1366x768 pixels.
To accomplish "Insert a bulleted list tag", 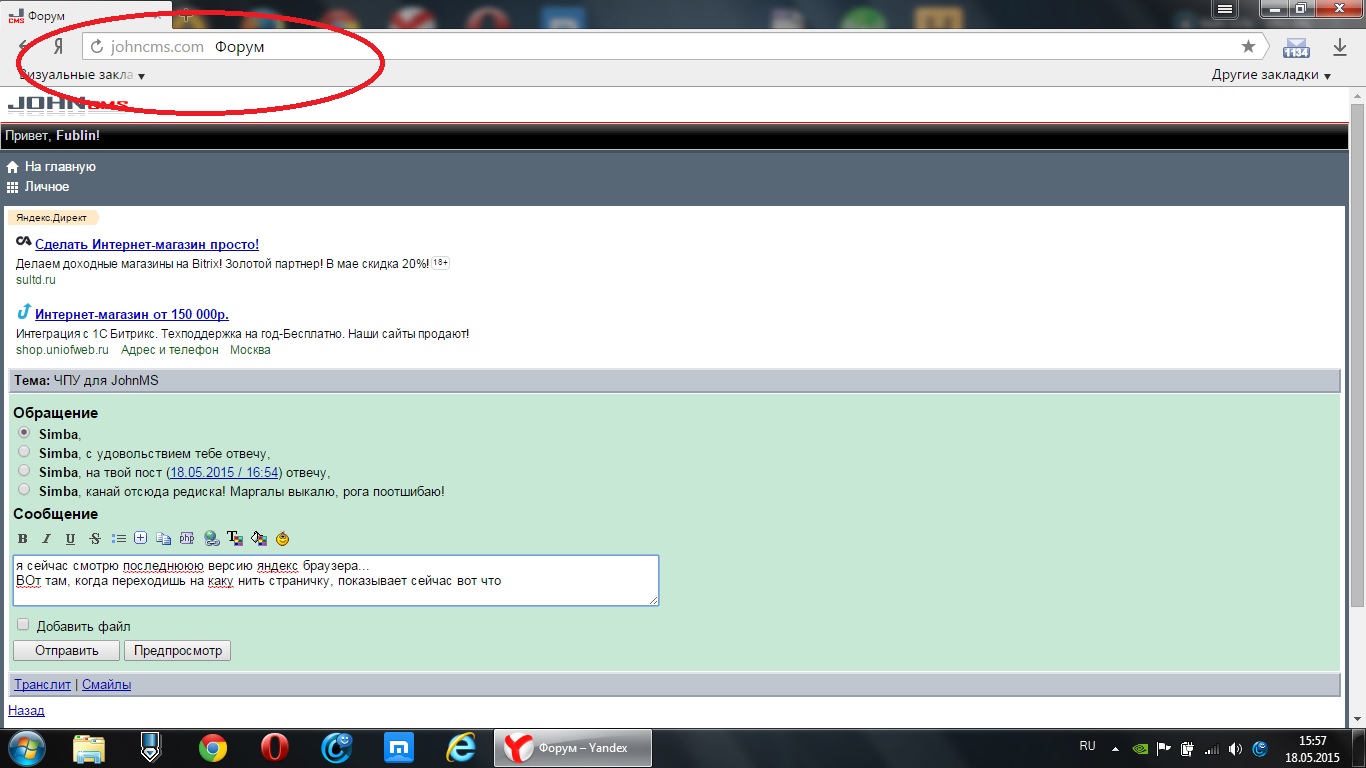I will pyautogui.click(x=119, y=539).
